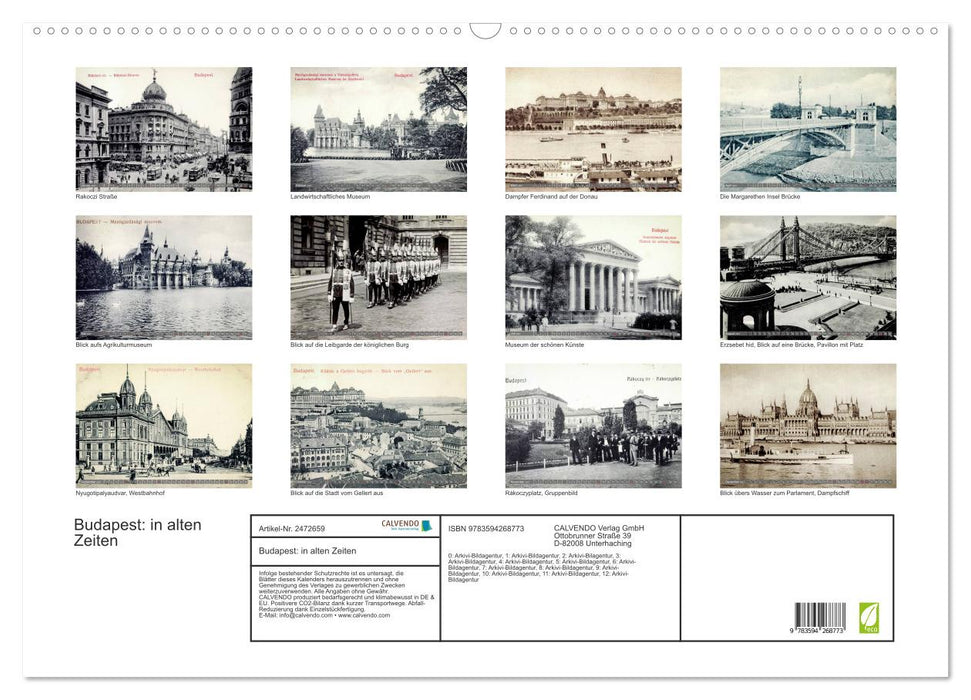The height and width of the screenshot is (700, 971).
Task: Click the caption 'Rakoczi Straße'
Action: pyautogui.click(x=96, y=196)
